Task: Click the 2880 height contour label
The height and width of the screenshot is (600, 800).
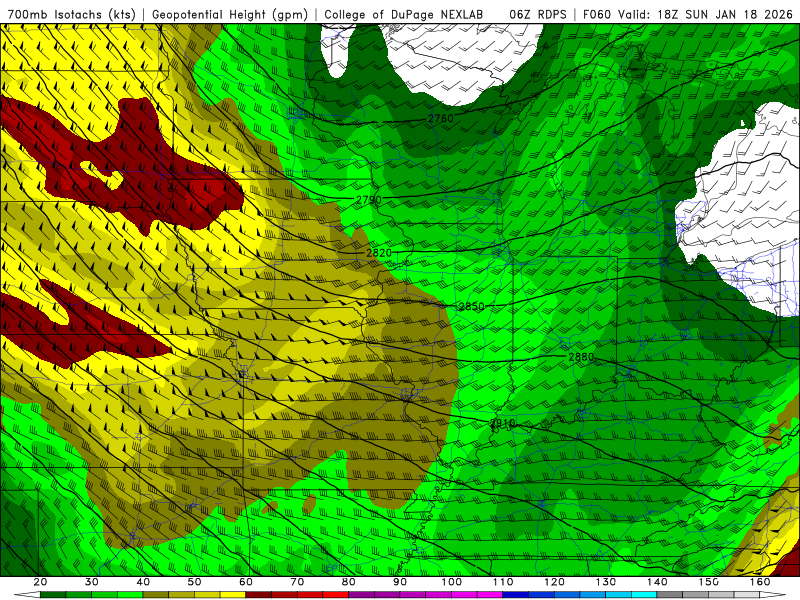Action: tap(581, 357)
